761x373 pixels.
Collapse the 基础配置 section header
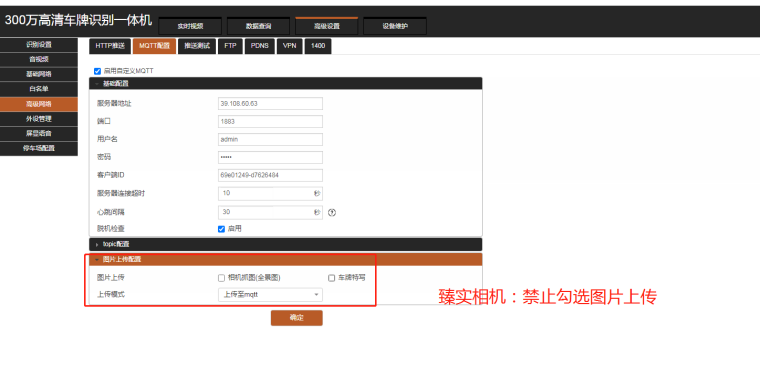285,83
